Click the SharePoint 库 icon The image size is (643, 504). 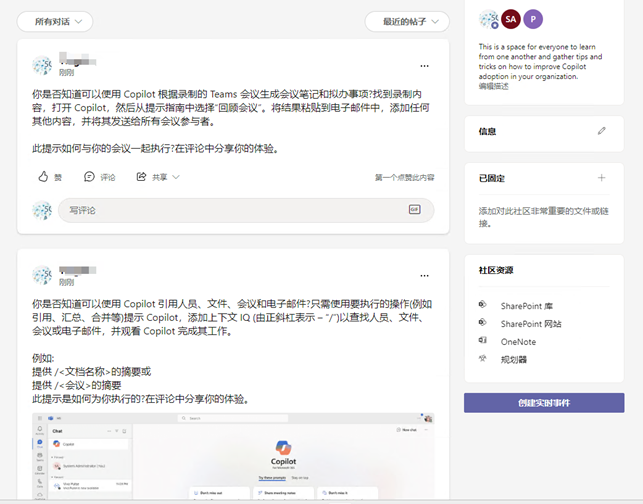(x=483, y=304)
